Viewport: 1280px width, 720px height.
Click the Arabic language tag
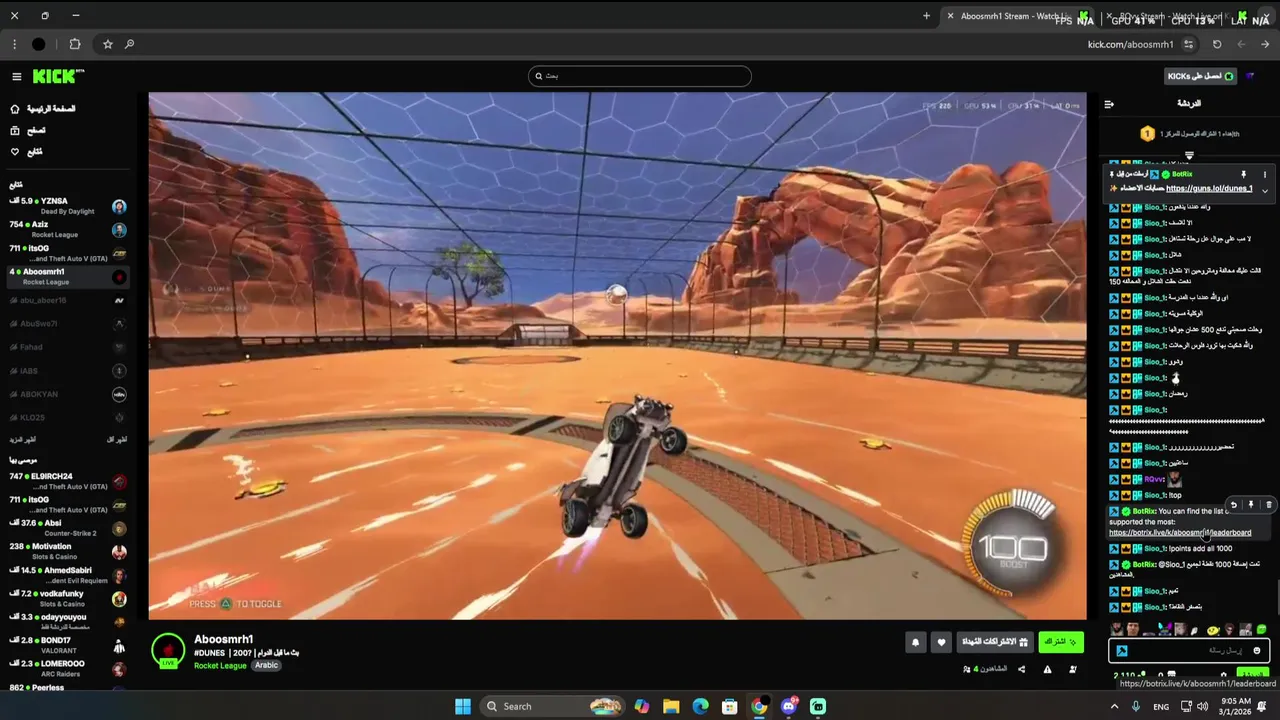click(266, 666)
